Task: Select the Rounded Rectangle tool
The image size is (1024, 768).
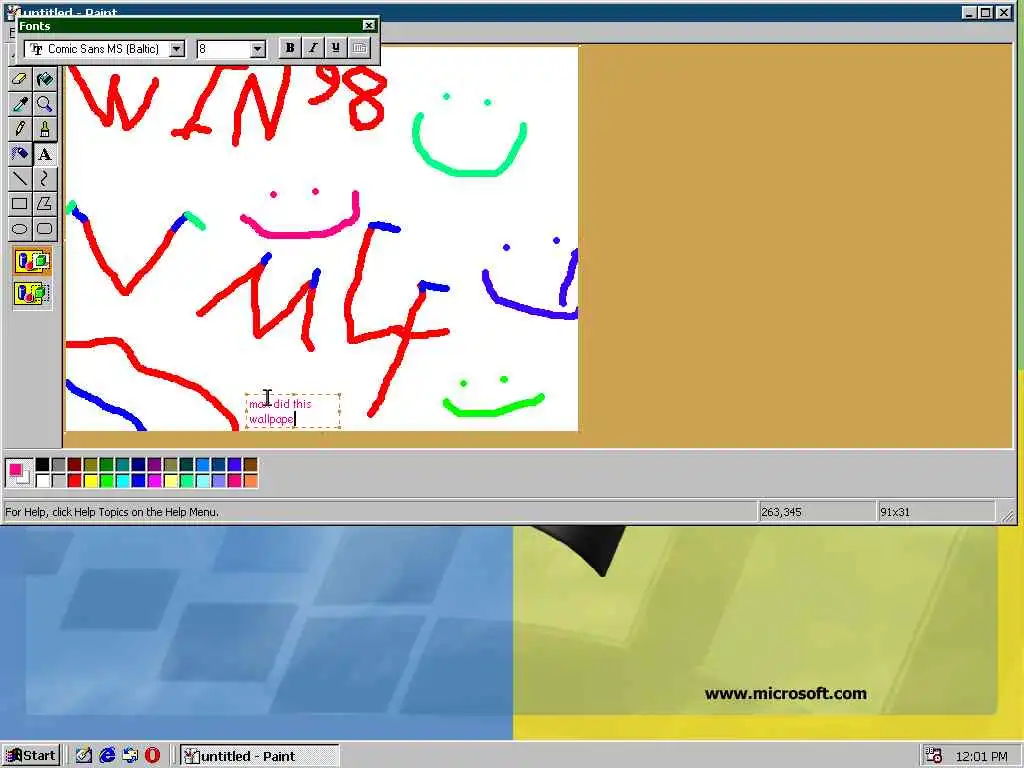Action: click(45, 228)
